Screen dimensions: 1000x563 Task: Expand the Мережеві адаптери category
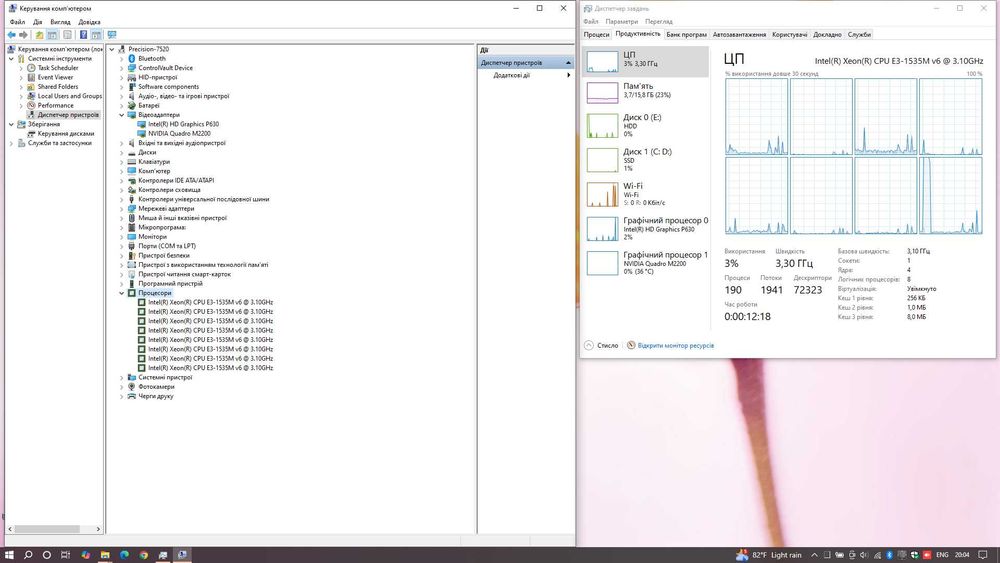point(122,208)
